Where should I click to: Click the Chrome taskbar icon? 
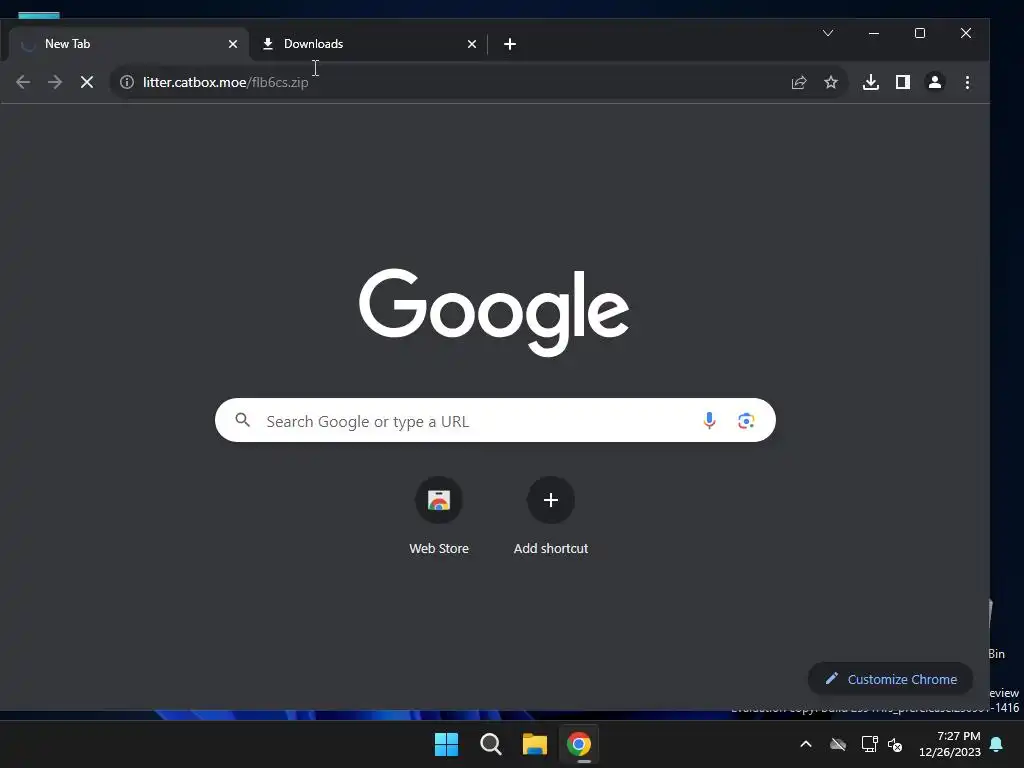pos(579,744)
